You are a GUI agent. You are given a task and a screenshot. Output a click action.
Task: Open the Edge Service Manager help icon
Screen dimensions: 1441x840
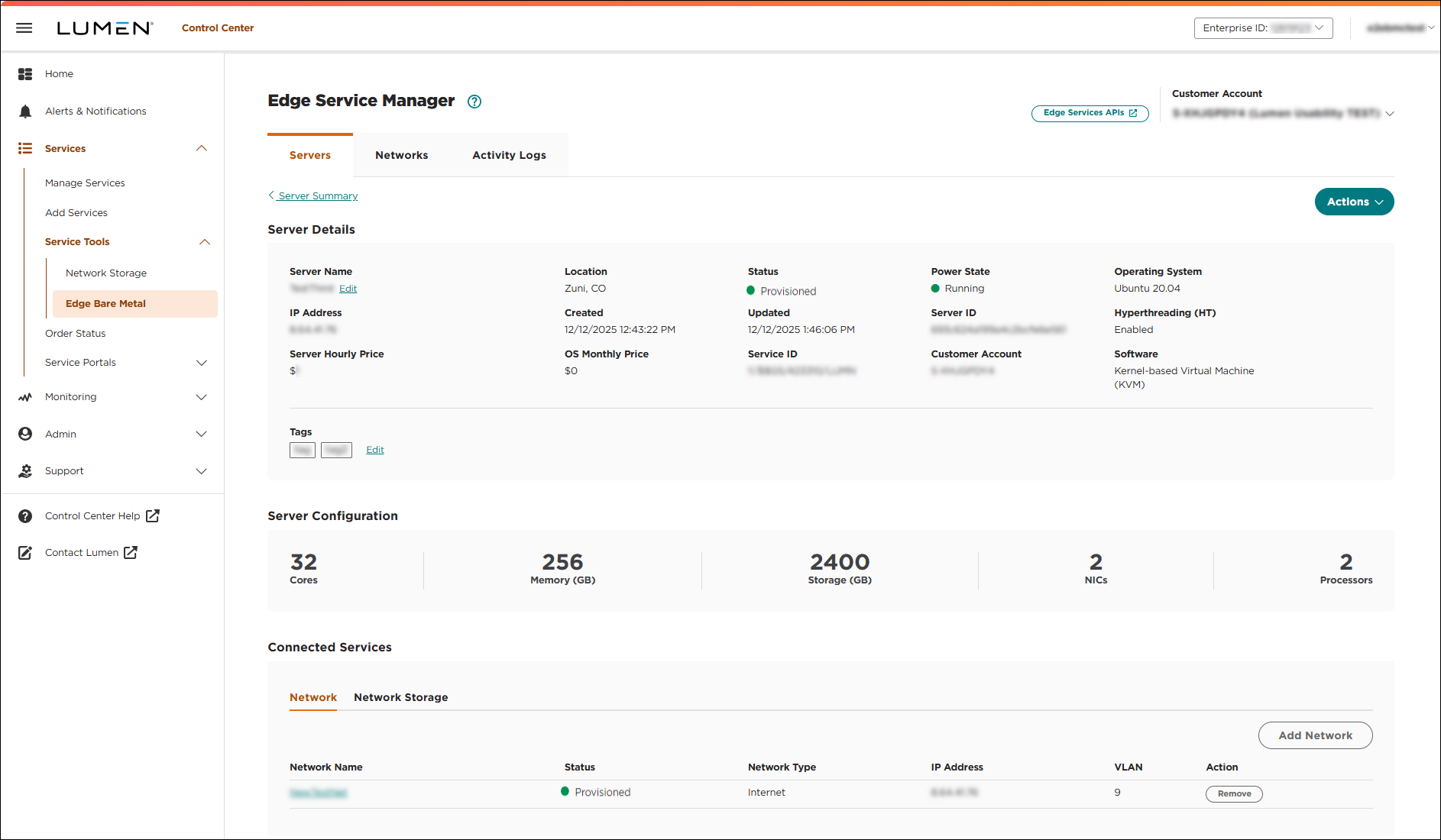click(x=474, y=101)
